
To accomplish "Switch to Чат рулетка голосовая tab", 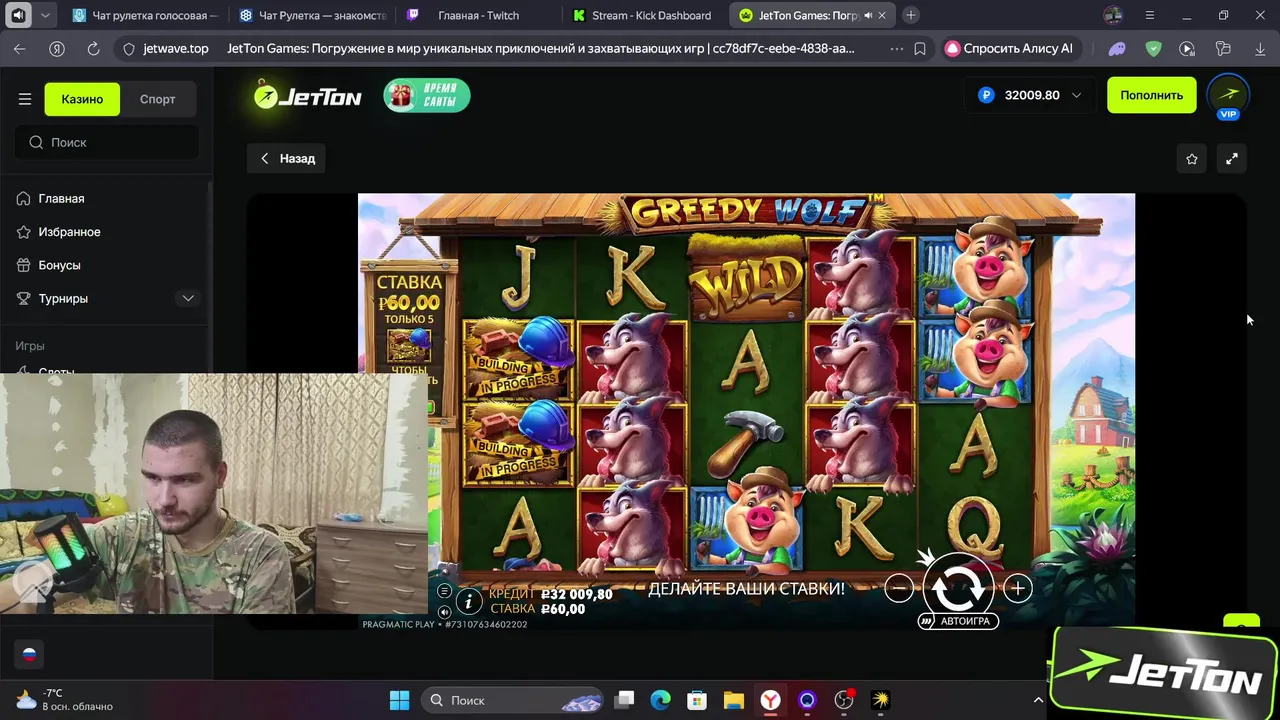I will pyautogui.click(x=146, y=15).
